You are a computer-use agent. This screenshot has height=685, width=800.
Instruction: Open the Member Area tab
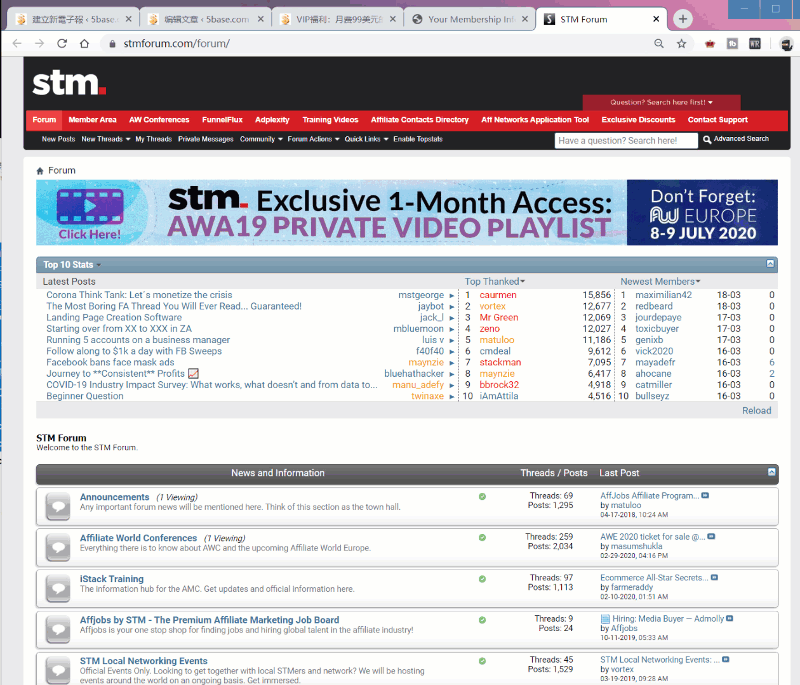click(x=92, y=120)
